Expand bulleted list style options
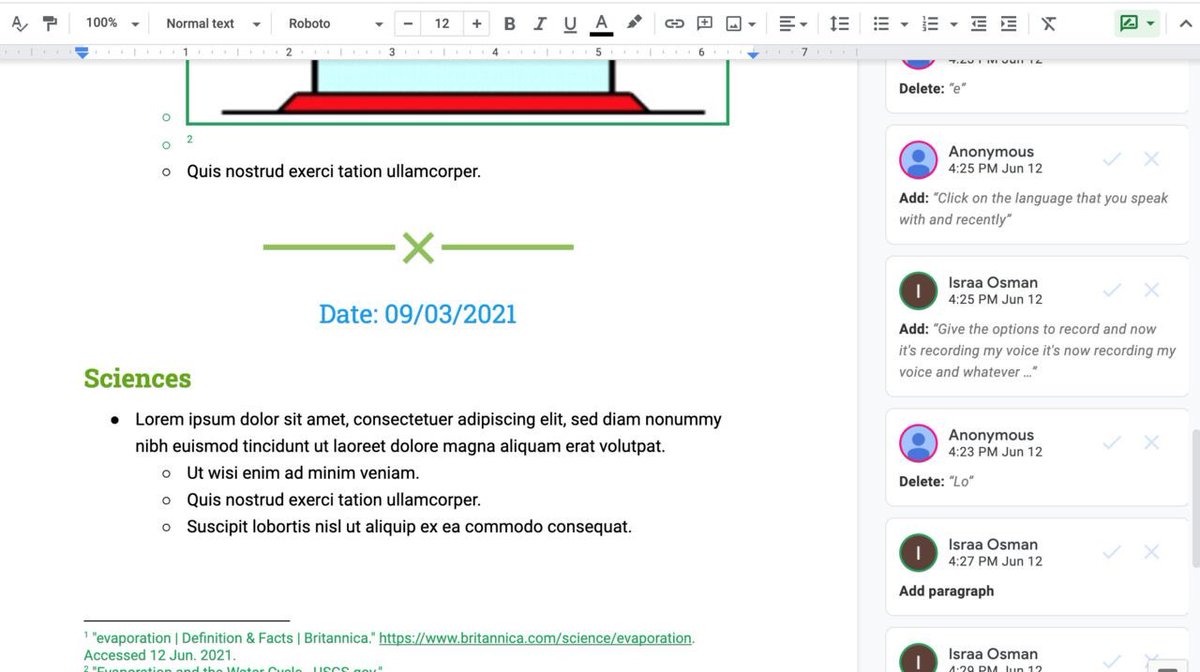Screen dimensions: 1200x672 coord(904,24)
